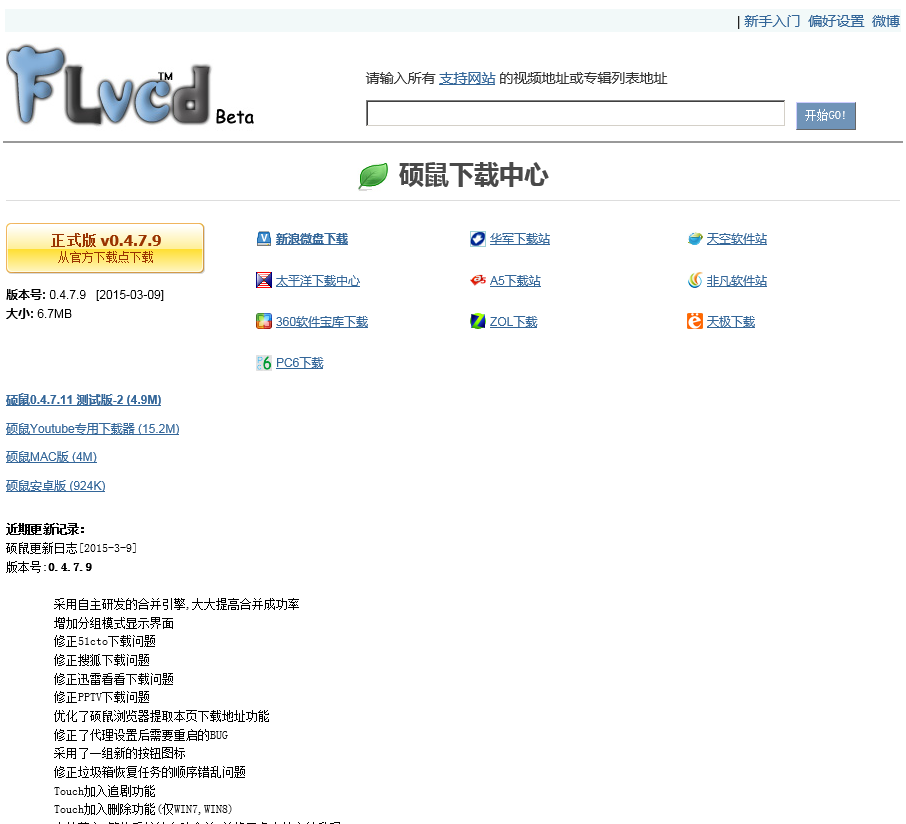
Task: Open the 360软件宝库下载 link
Action: pyautogui.click(x=322, y=322)
